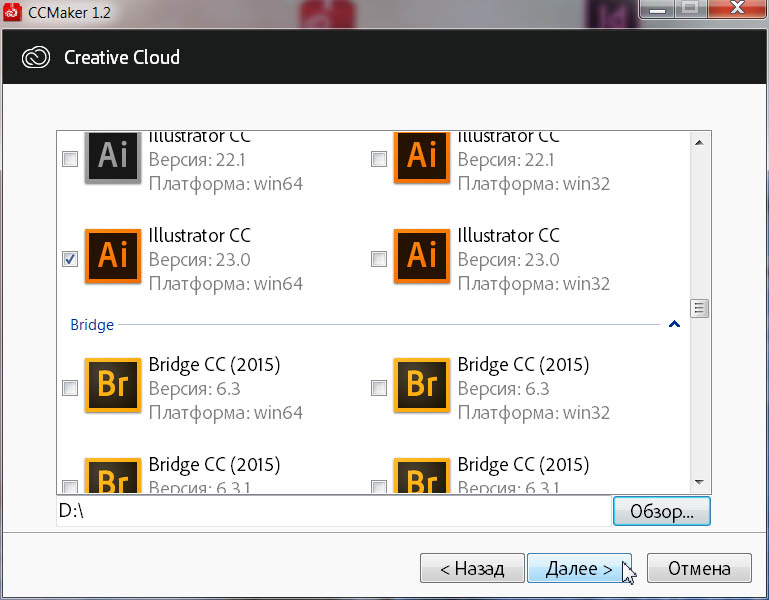Uncheck Illustrator CC 23.0 win64 checkbox
The image size is (769, 600).
click(70, 259)
